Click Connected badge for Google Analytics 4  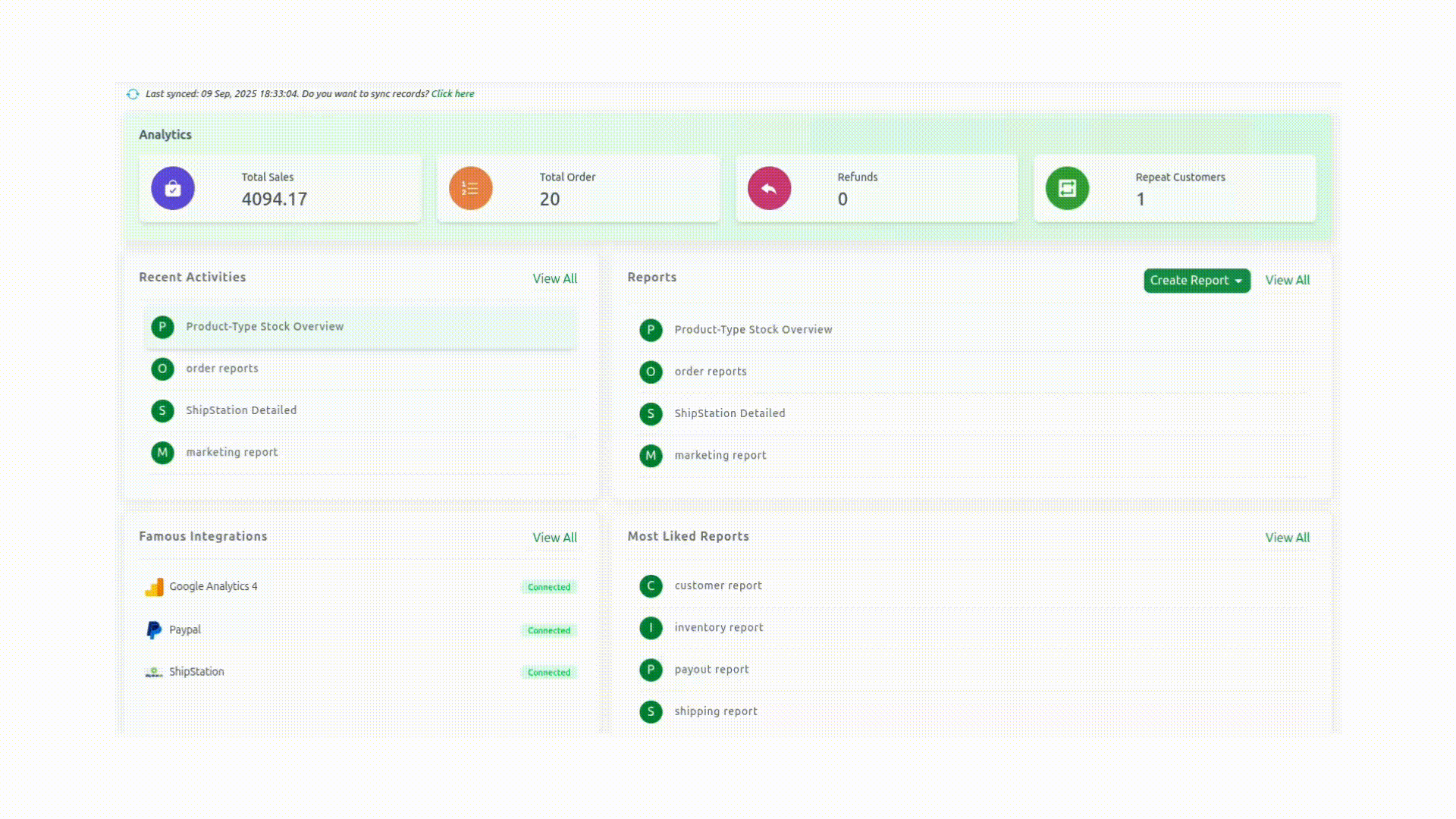coord(548,587)
